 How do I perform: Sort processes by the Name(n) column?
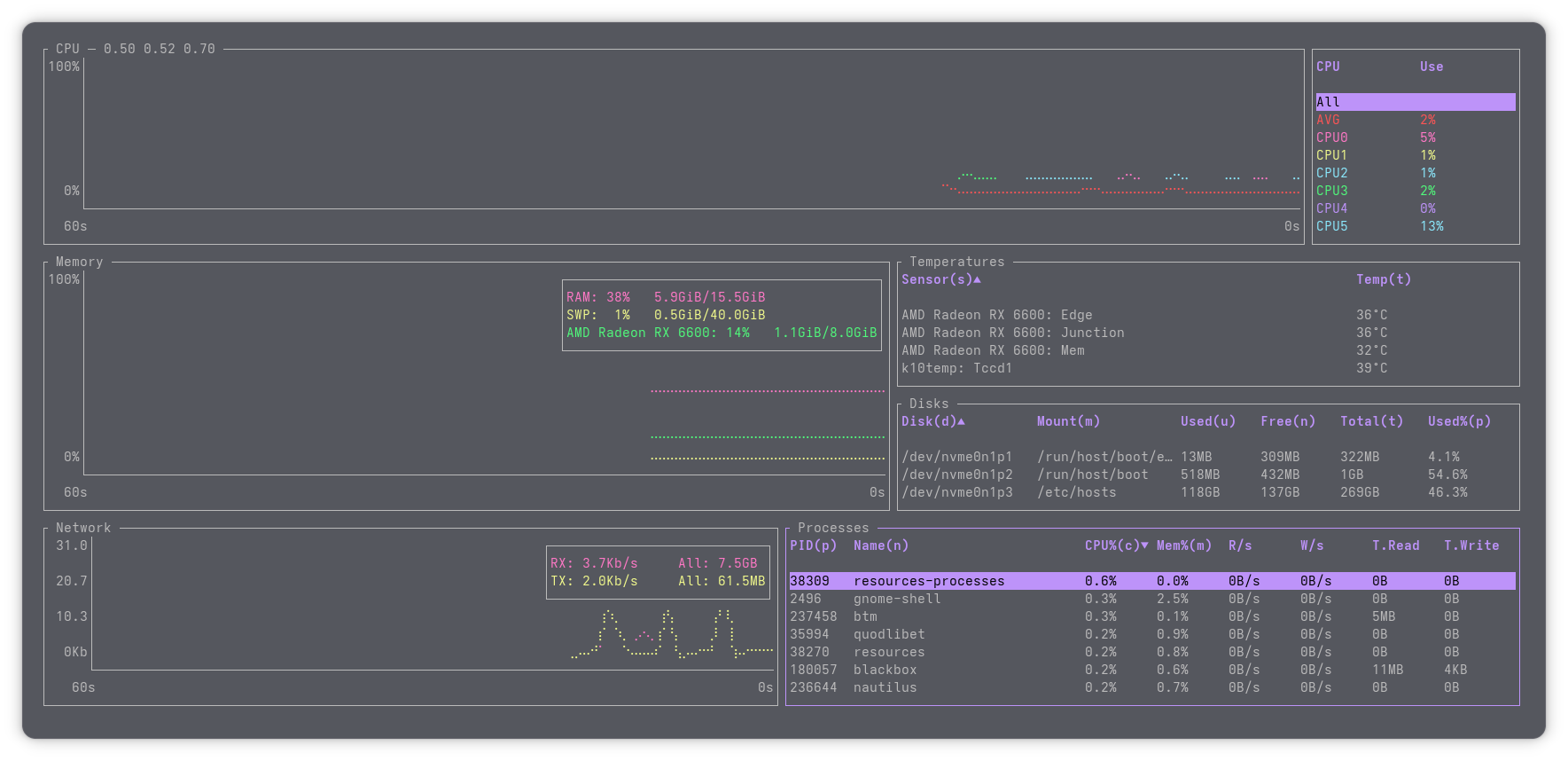click(880, 545)
